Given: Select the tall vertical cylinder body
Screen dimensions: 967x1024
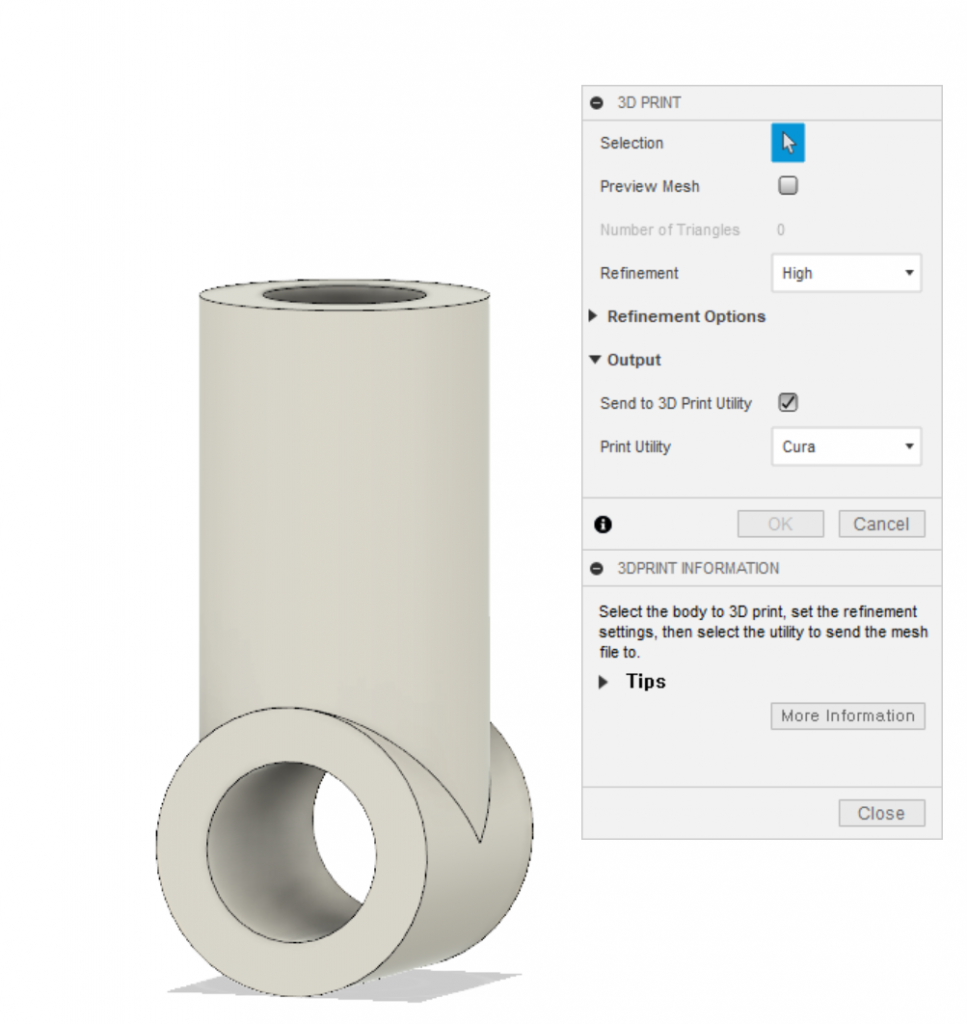Looking at the screenshot, I should tap(344, 496).
